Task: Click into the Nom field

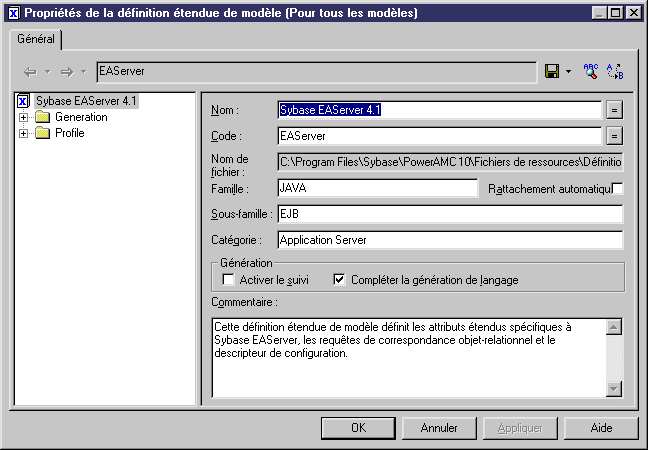Action: [x=440, y=110]
